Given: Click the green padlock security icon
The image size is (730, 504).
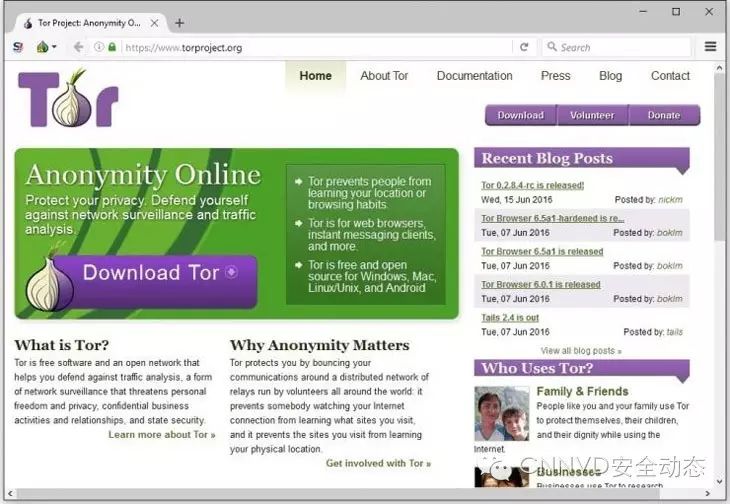Looking at the screenshot, I should [x=112, y=47].
